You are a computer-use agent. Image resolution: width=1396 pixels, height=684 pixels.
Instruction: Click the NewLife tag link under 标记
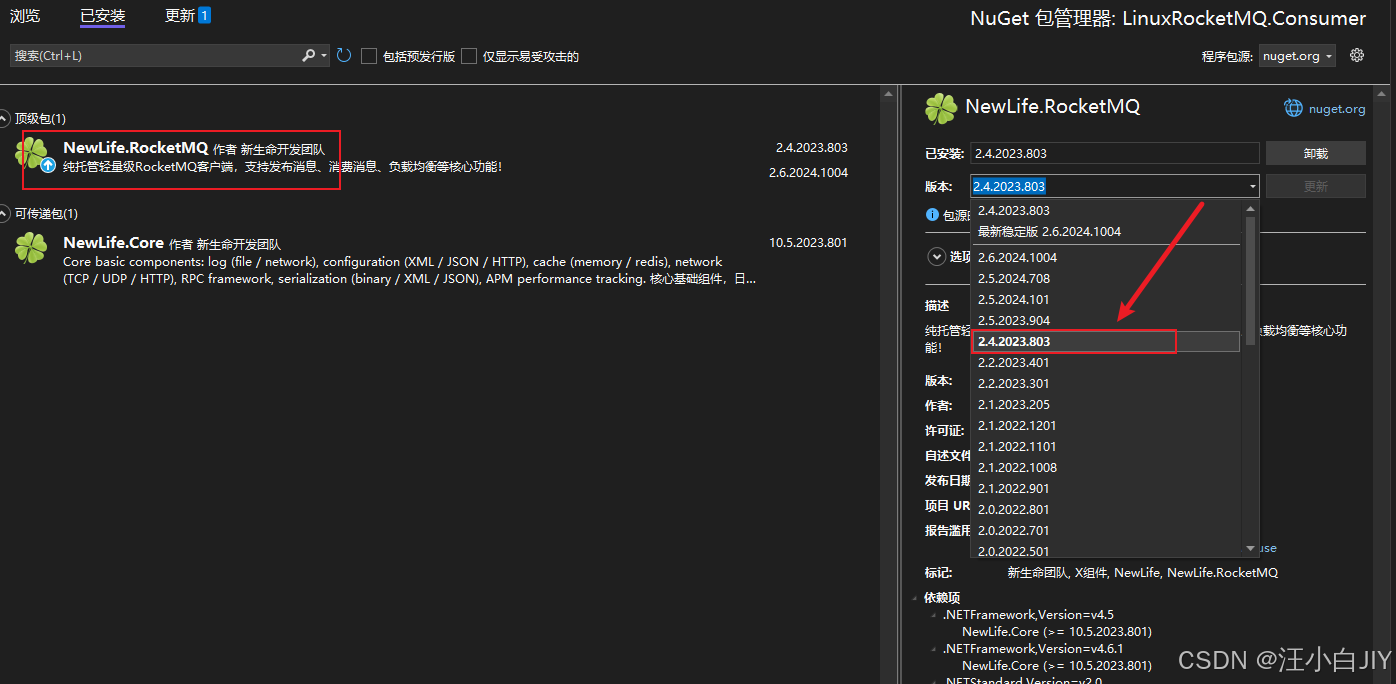[1136, 572]
